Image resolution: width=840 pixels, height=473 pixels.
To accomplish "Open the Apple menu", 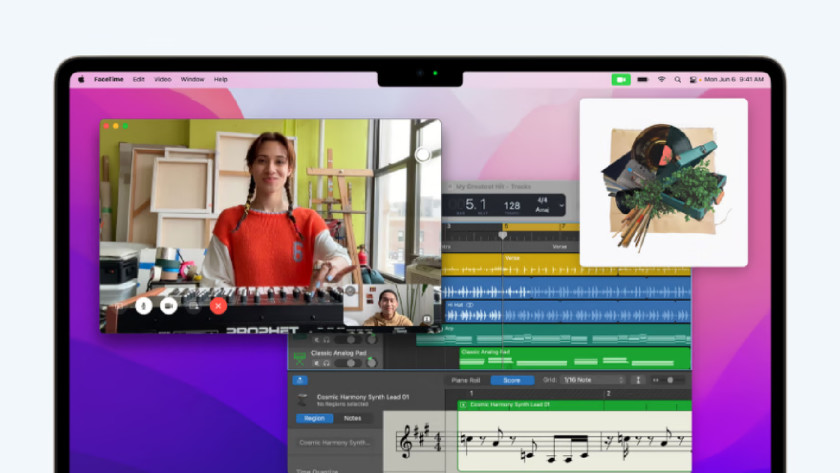I will click(81, 79).
